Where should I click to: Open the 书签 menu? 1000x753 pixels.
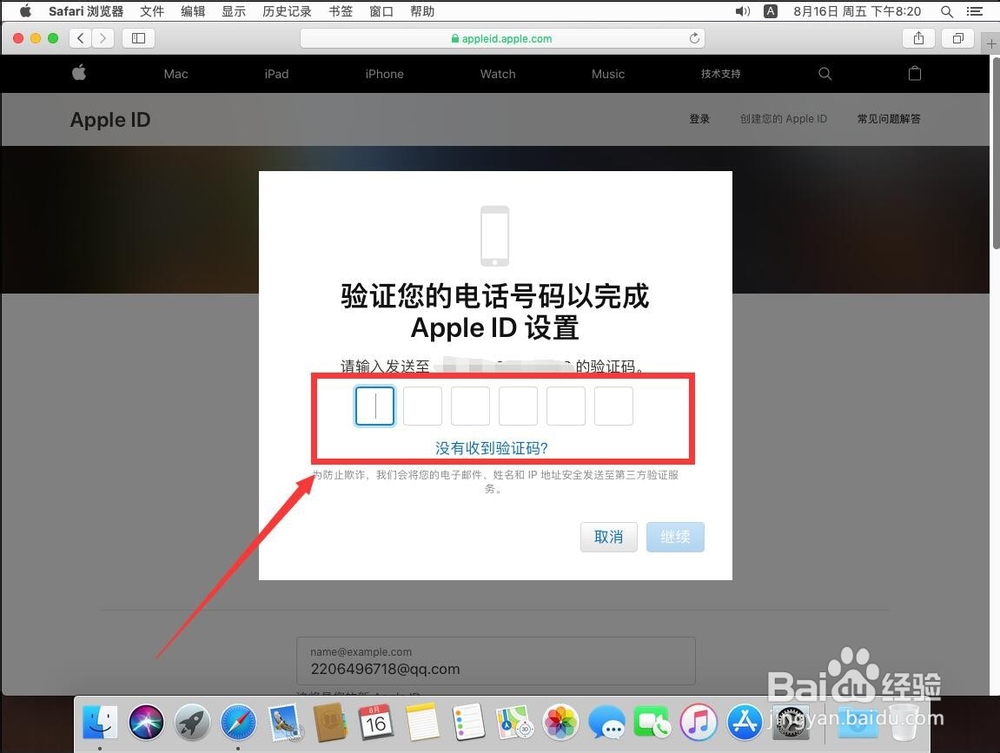point(340,11)
